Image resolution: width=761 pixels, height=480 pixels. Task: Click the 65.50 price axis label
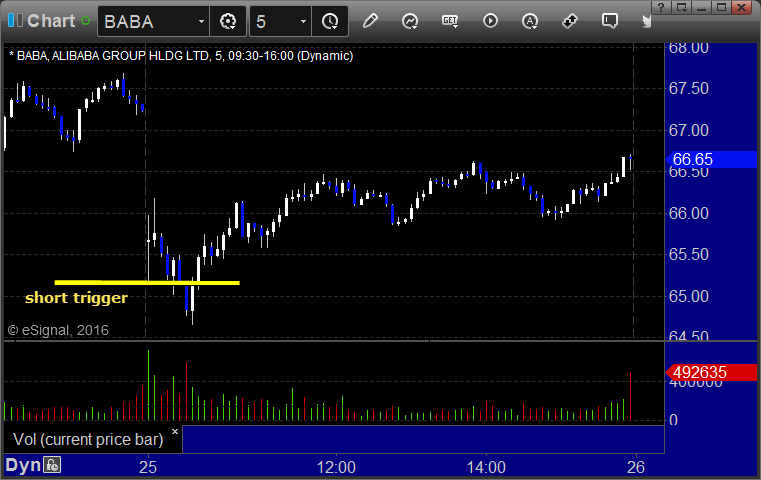tap(689, 254)
